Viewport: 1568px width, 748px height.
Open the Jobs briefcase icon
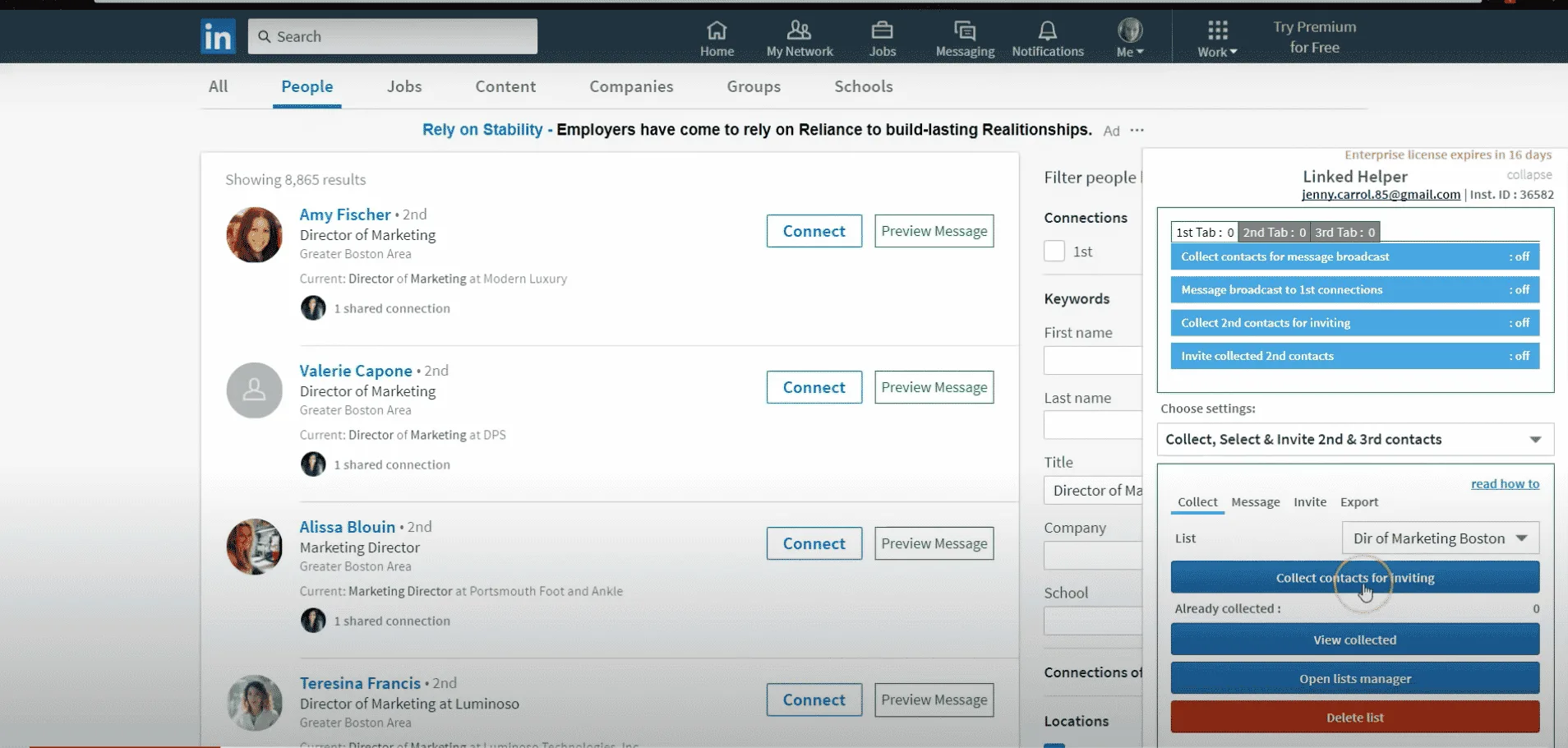coord(882,30)
